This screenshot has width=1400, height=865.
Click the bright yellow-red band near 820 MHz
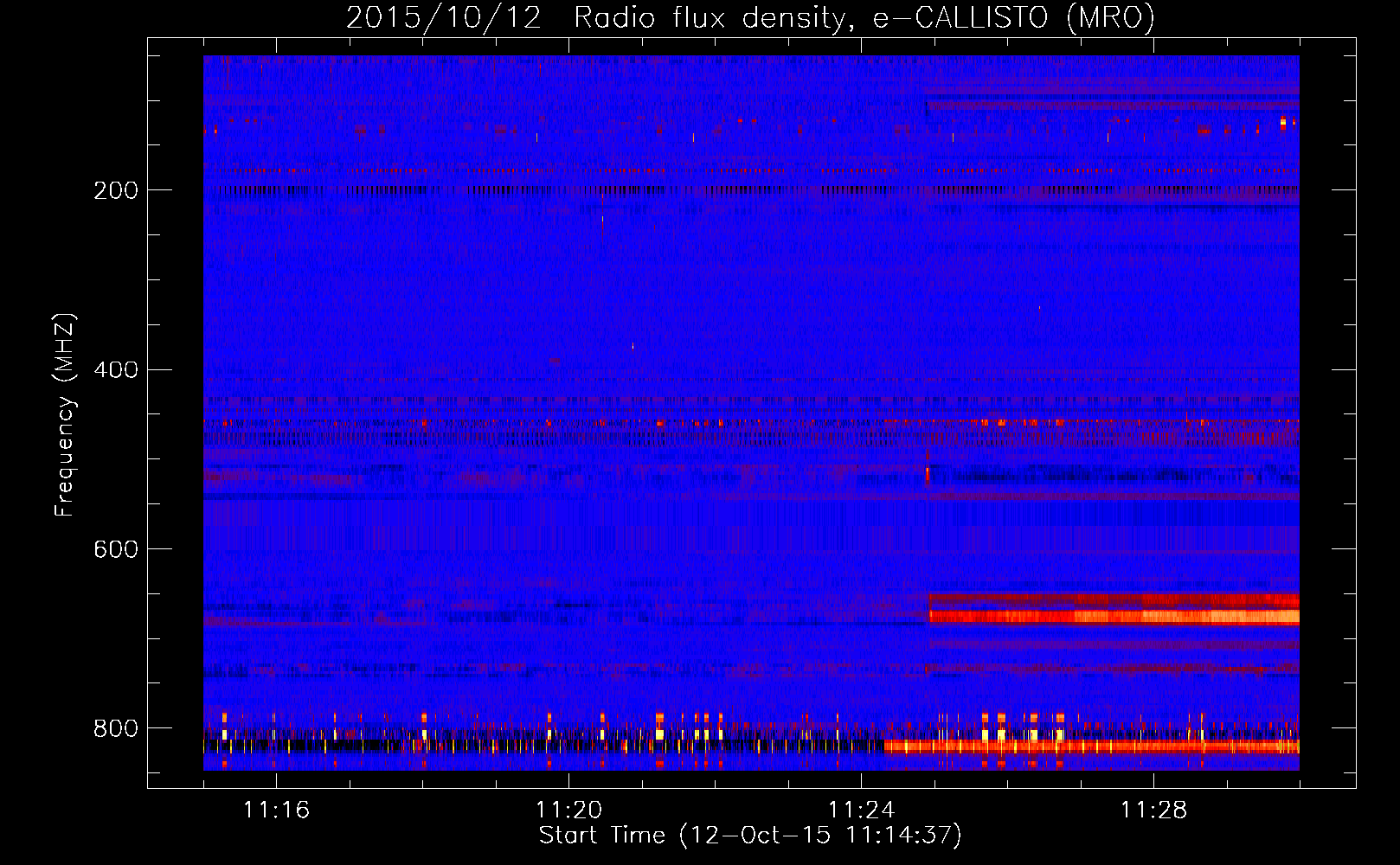1092,746
